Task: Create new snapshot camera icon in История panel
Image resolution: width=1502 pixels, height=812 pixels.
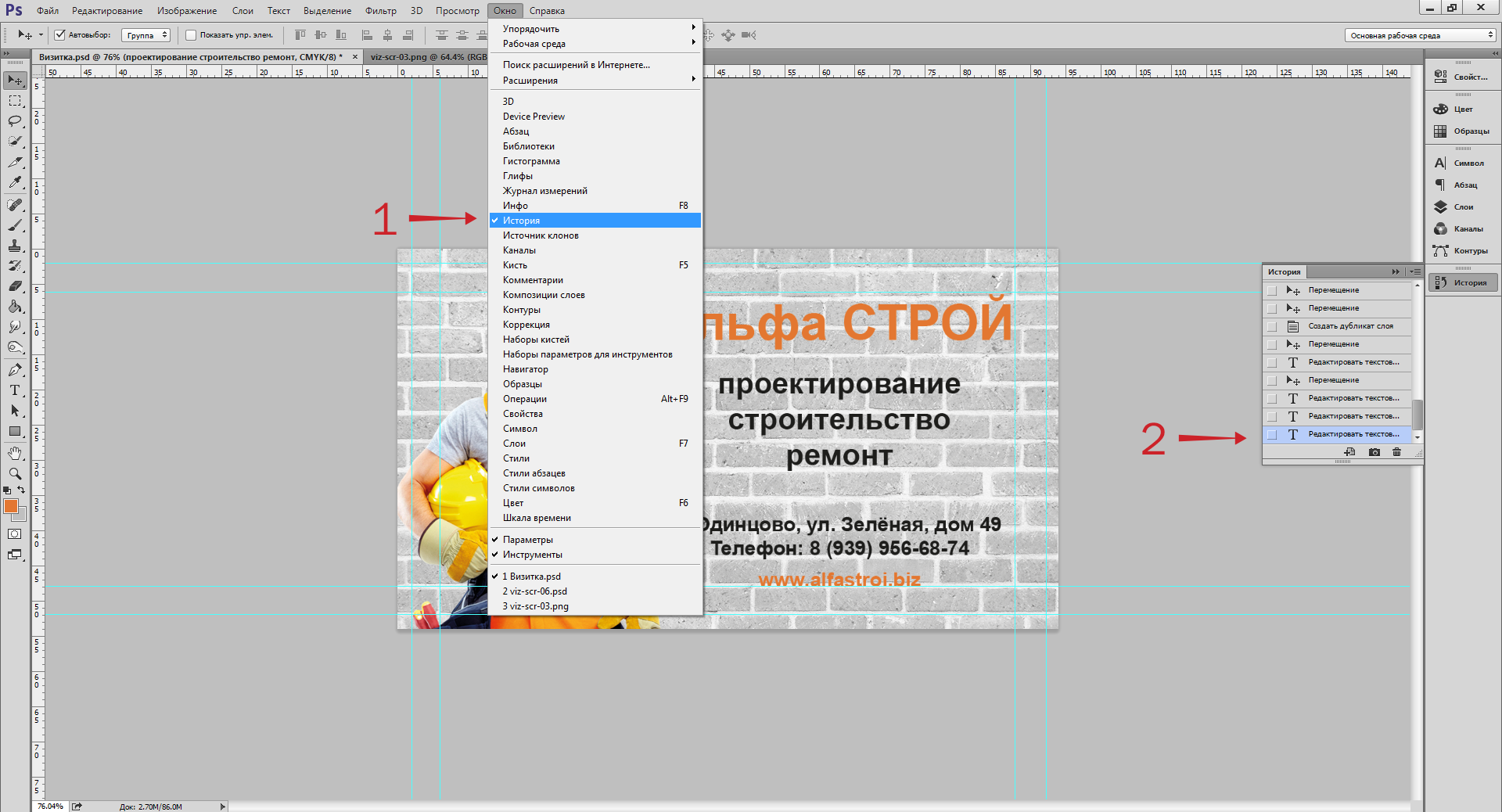Action: [x=1374, y=452]
